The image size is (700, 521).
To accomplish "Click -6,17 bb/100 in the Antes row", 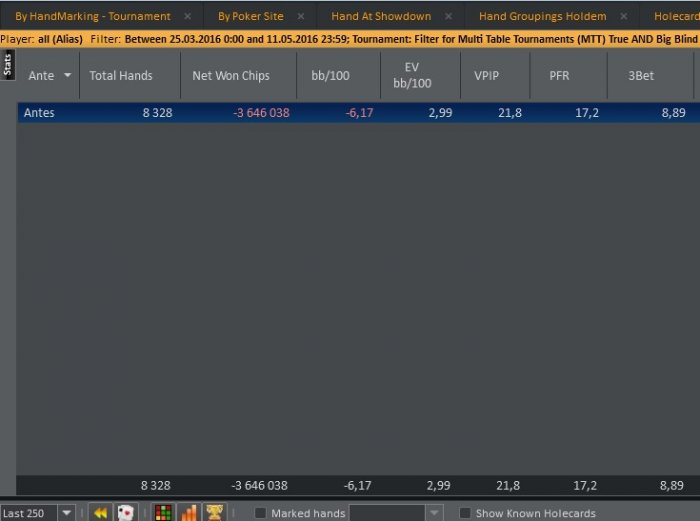I will tap(359, 113).
